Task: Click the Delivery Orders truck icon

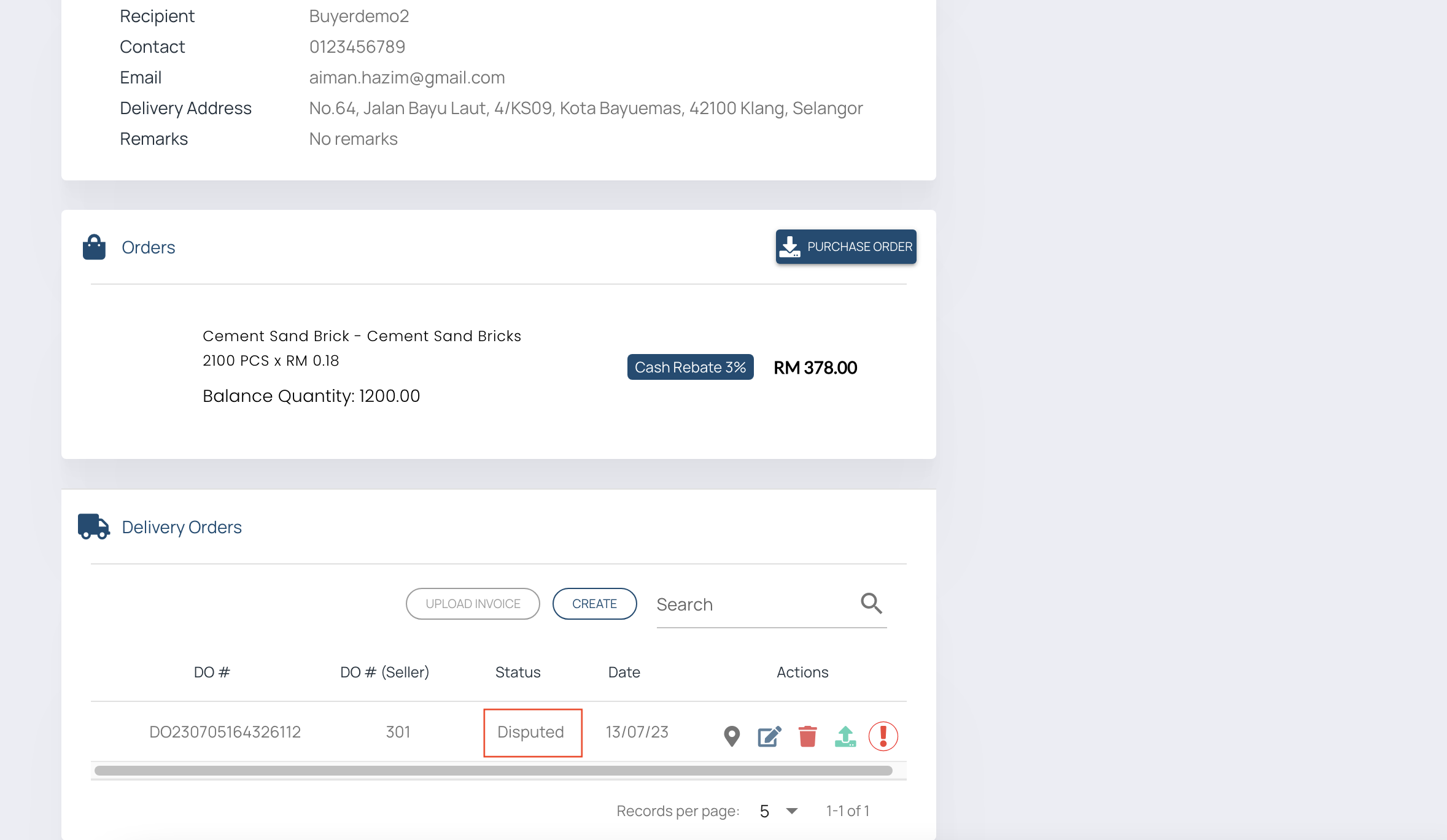Action: 93,526
